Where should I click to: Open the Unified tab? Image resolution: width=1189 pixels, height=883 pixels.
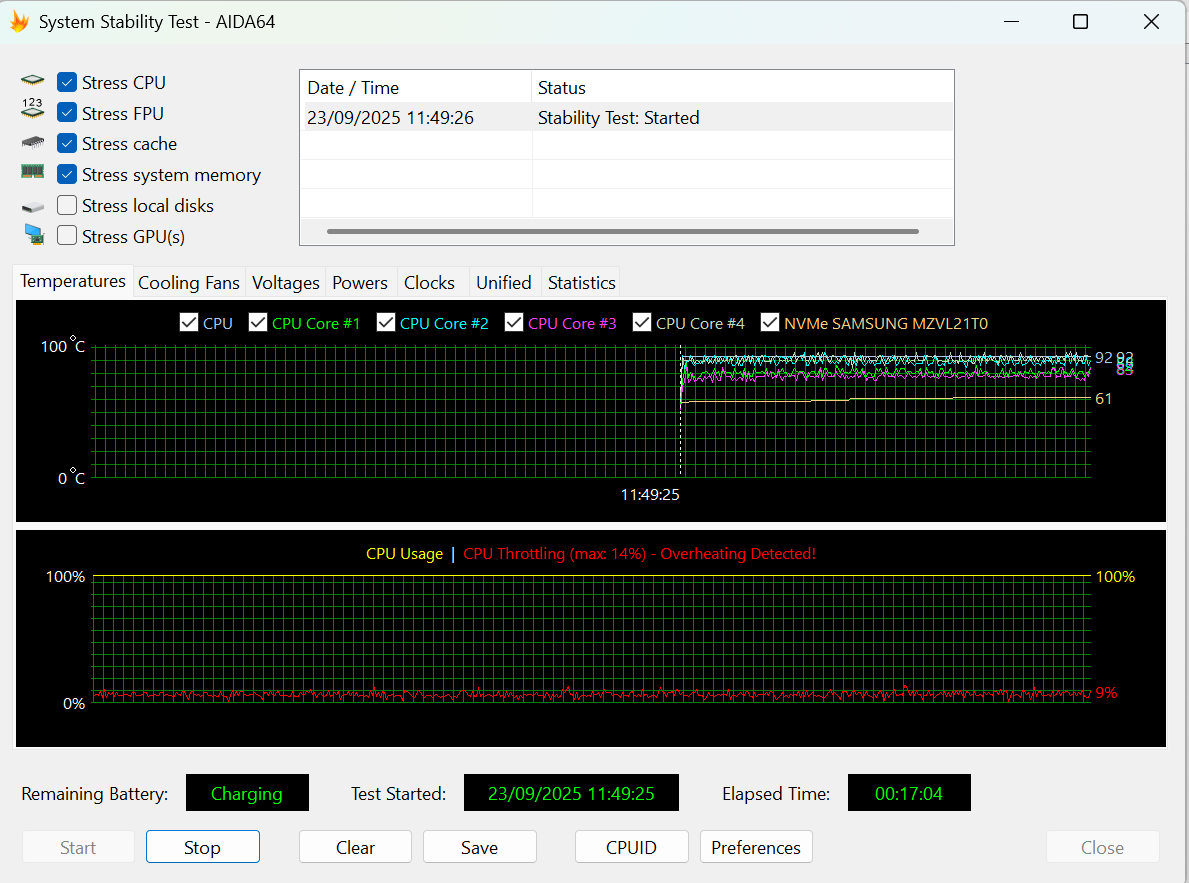click(504, 283)
